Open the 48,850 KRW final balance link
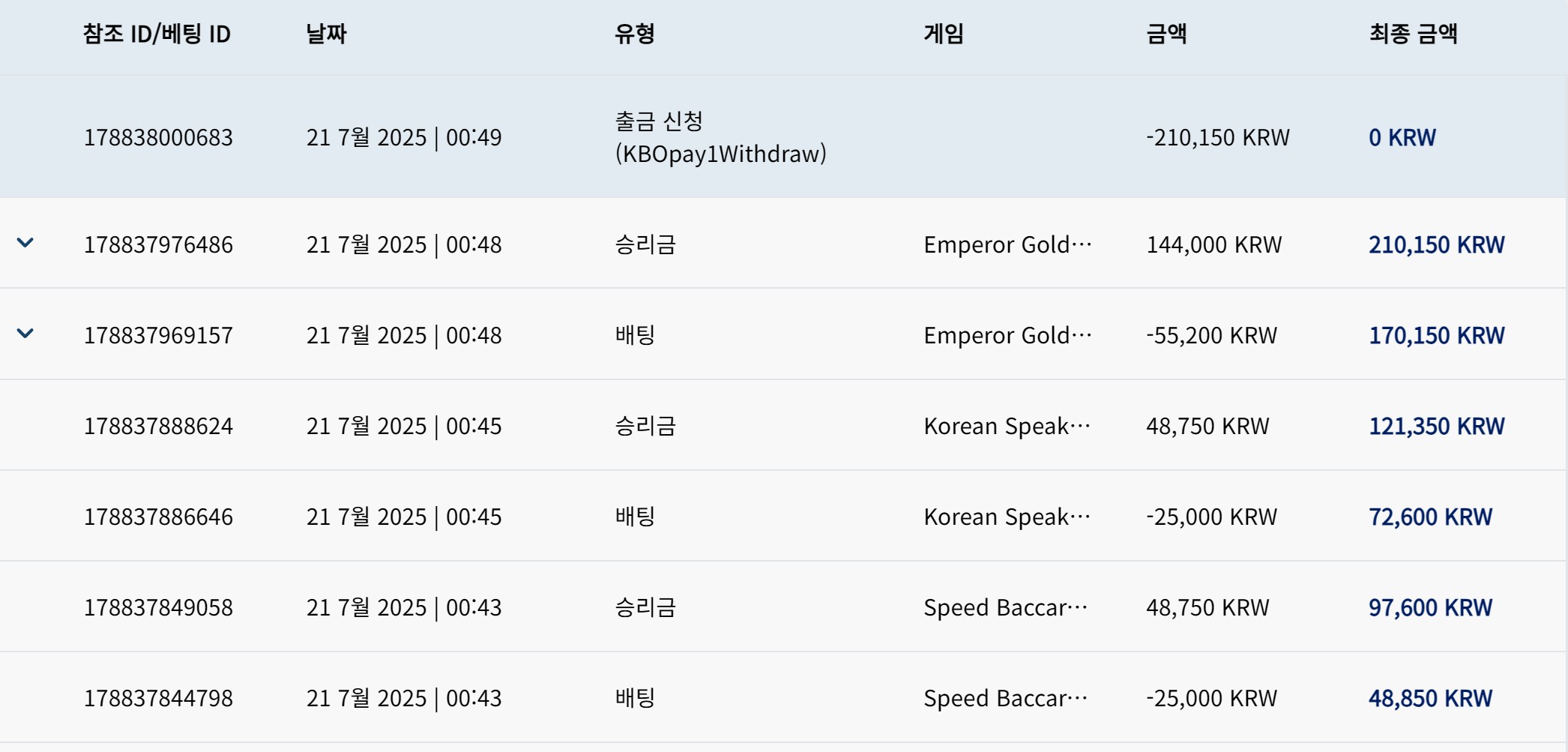 click(x=1430, y=698)
